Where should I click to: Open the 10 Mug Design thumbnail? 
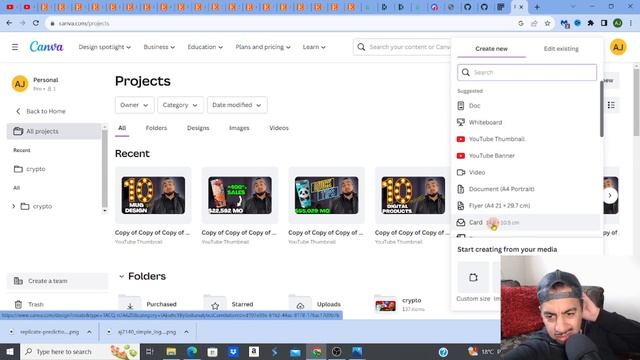pos(153,196)
